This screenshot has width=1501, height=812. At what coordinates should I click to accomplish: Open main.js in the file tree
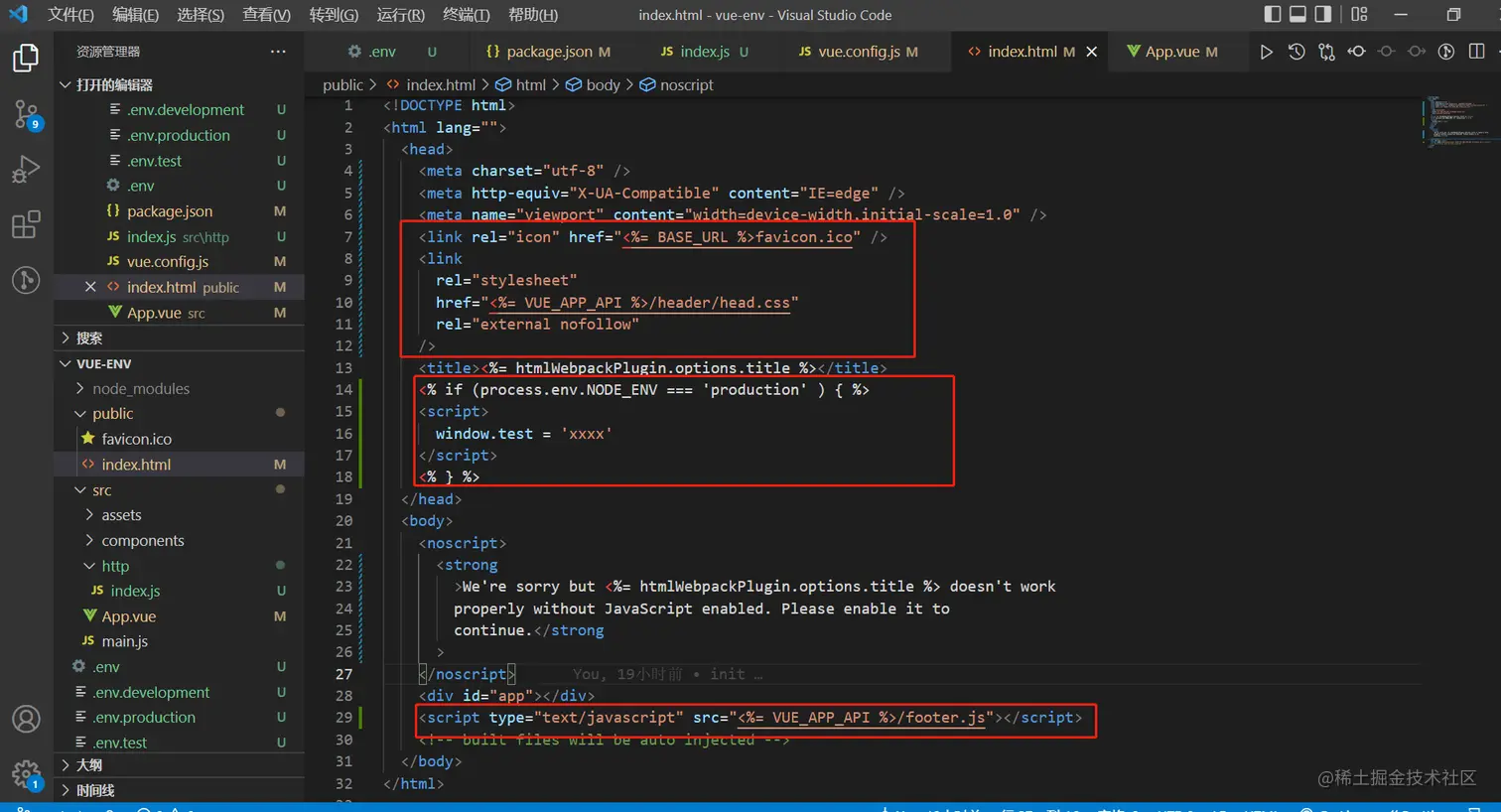click(x=179, y=641)
